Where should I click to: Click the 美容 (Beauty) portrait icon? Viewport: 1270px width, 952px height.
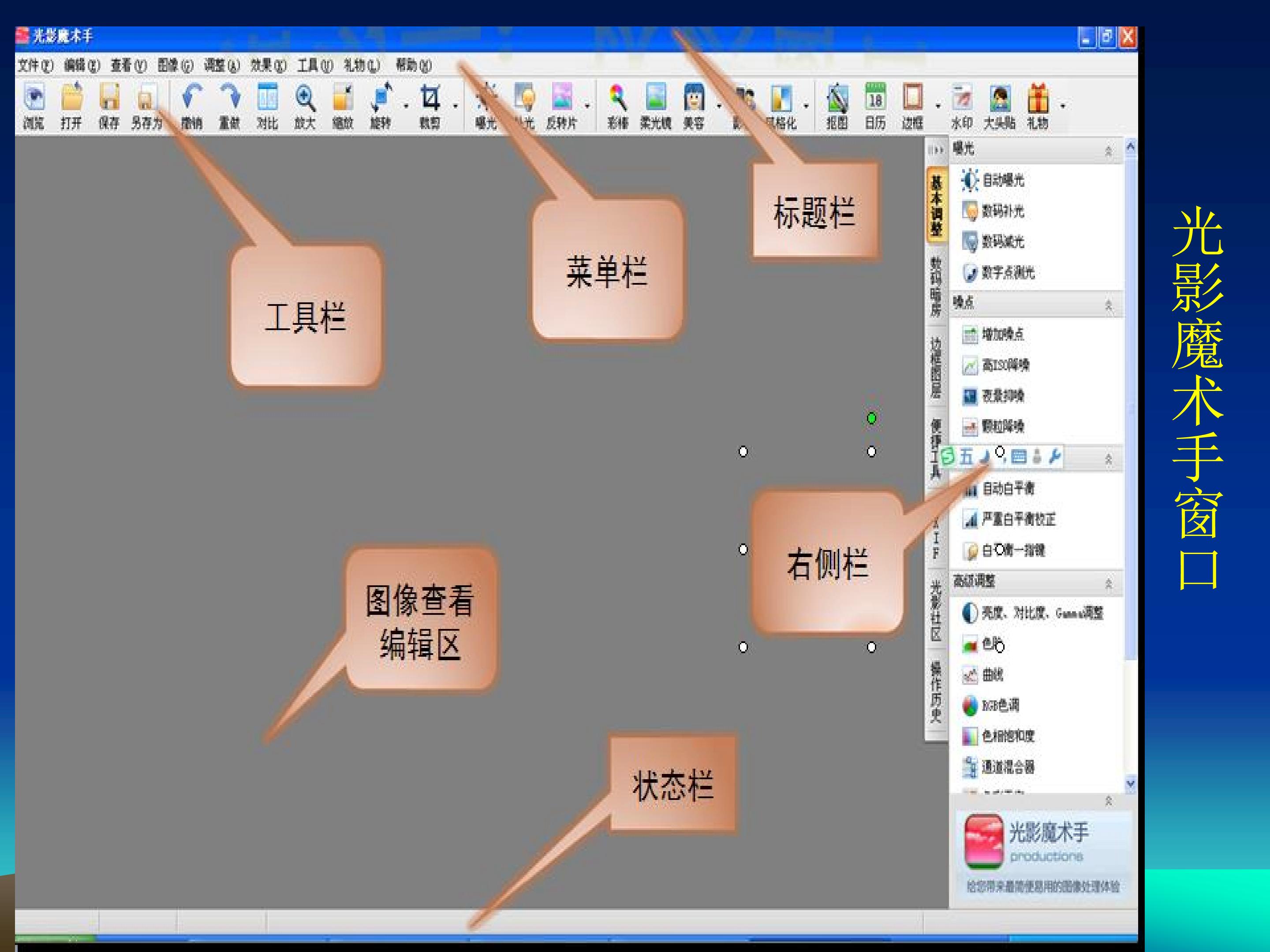click(694, 97)
